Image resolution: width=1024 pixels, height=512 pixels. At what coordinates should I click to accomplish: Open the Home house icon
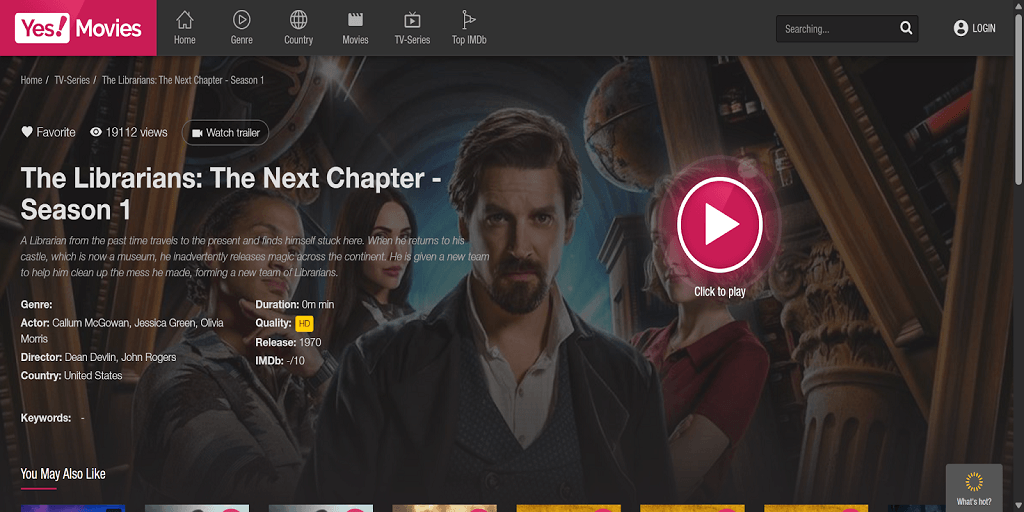185,20
